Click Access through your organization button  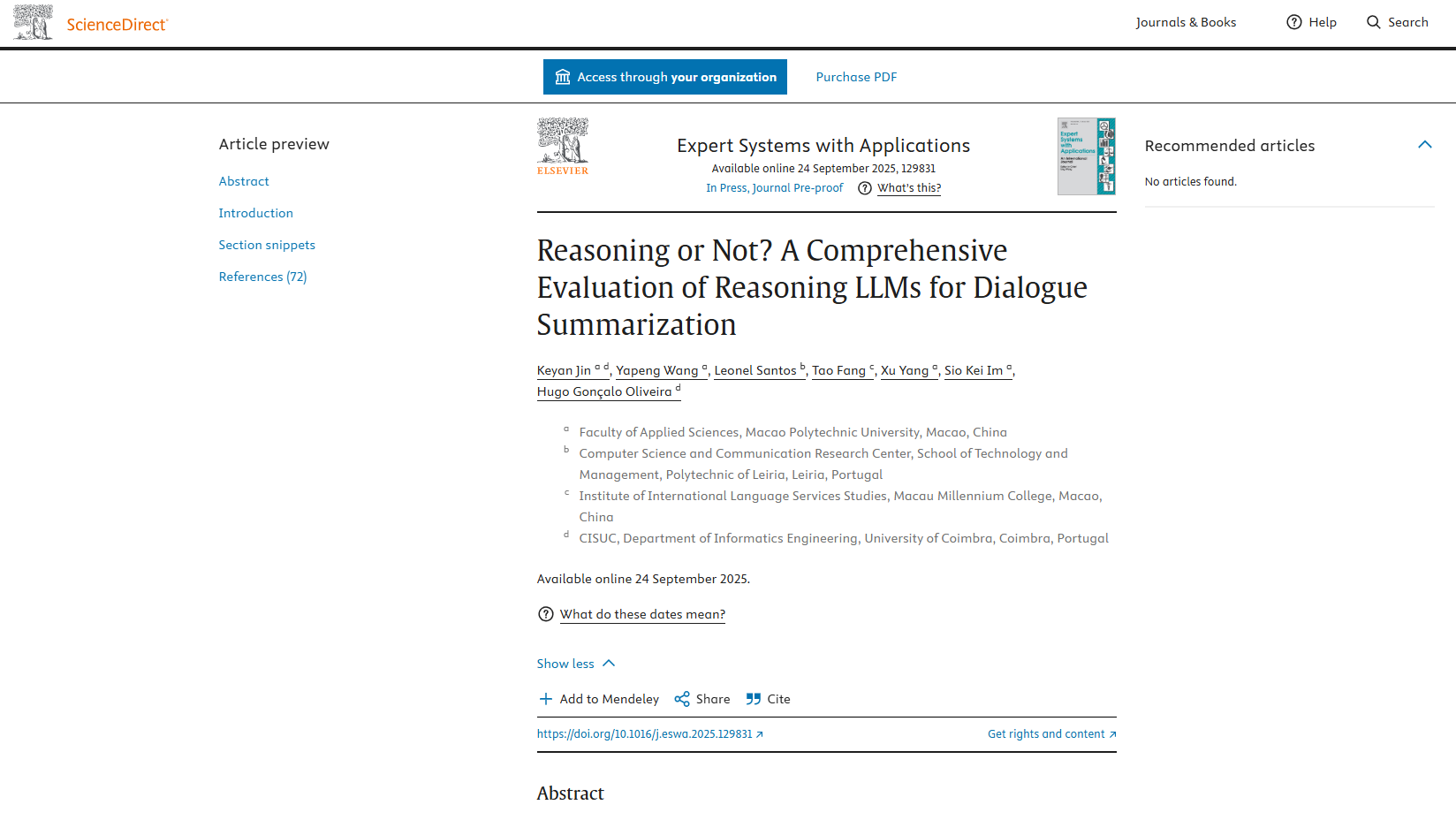pyautogui.click(x=664, y=77)
